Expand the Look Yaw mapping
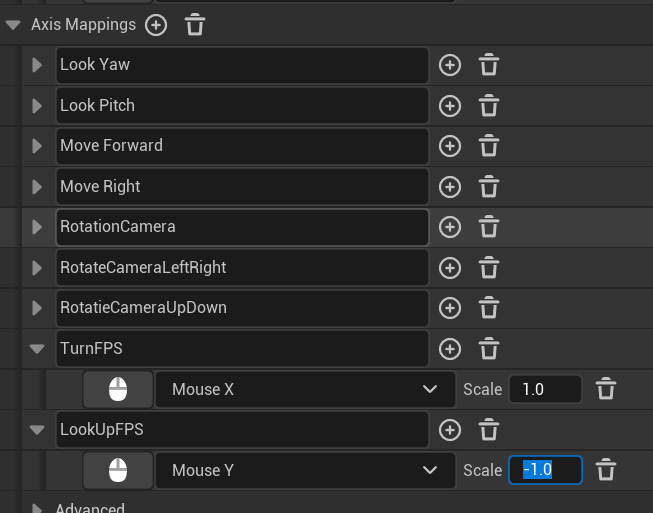This screenshot has height=513, width=653. point(38,65)
